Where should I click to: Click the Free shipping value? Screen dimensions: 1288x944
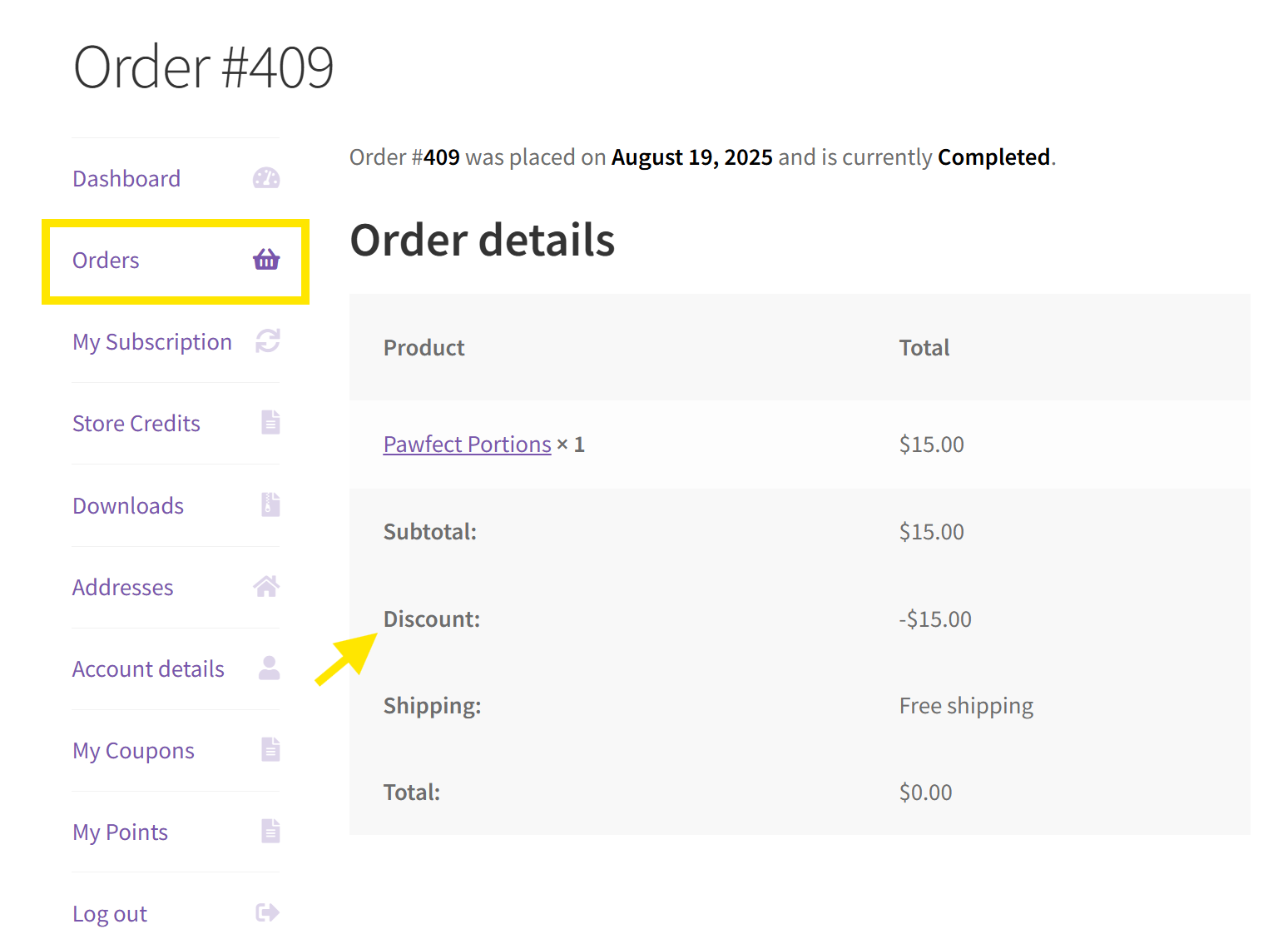click(967, 706)
